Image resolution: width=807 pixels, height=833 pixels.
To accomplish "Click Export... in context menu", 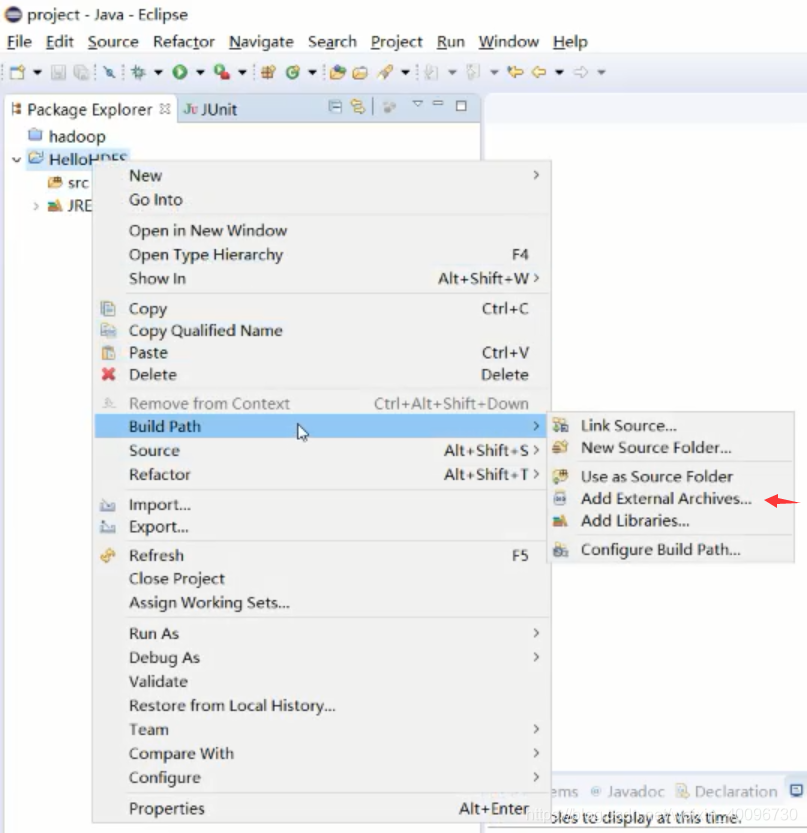I will (321, 527).
